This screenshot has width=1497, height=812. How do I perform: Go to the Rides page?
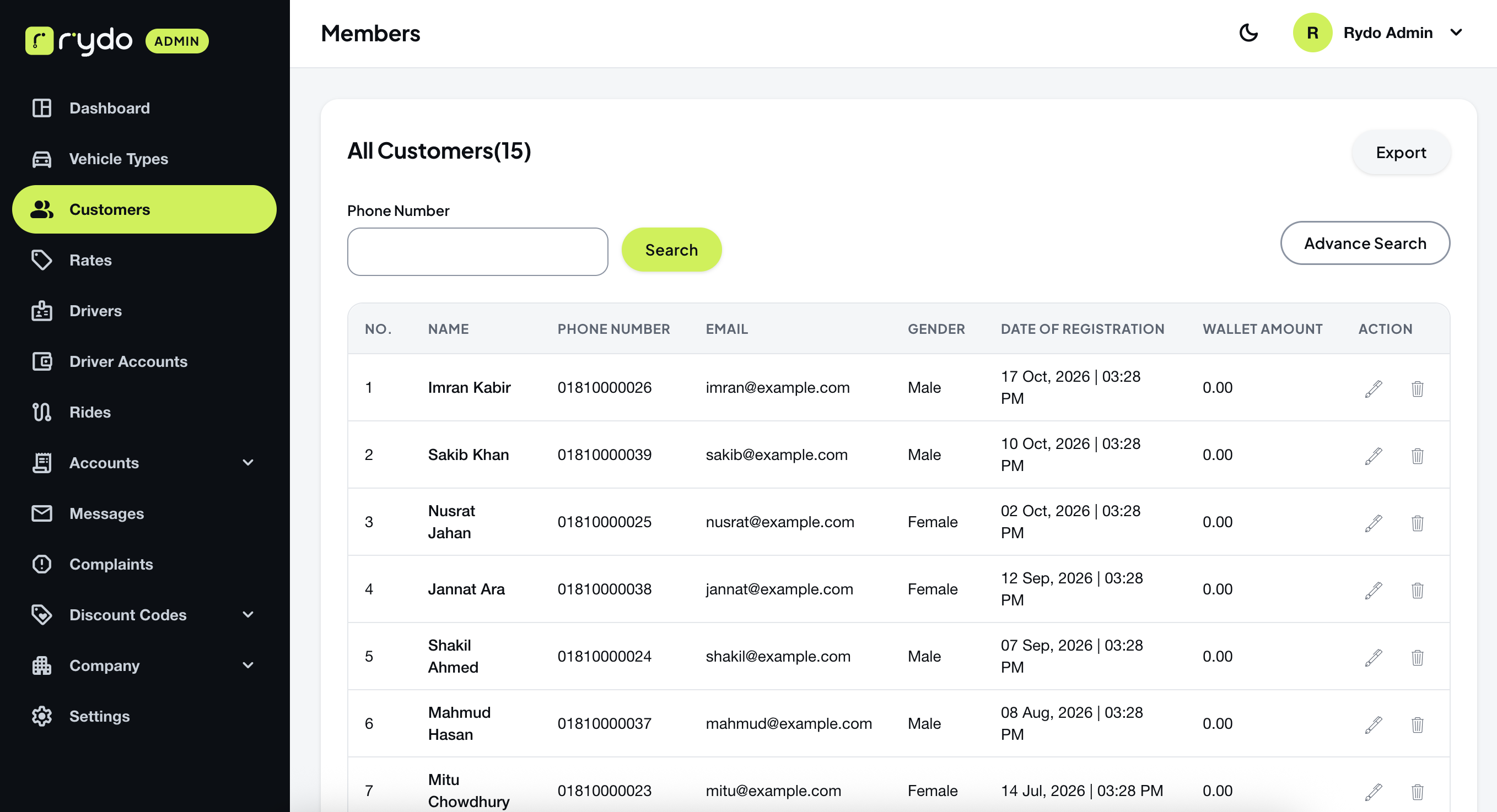click(x=144, y=413)
